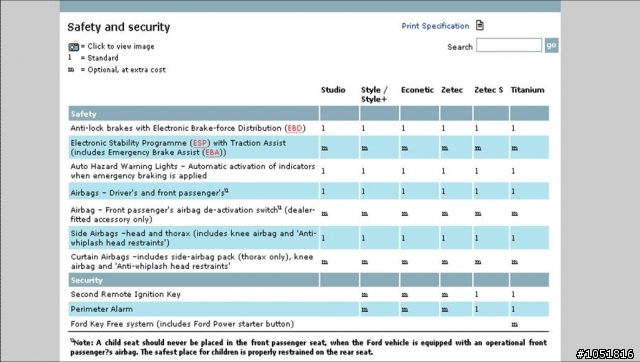The width and height of the screenshot is (640, 362).
Task: Select the Studio column header
Action: tap(333, 90)
